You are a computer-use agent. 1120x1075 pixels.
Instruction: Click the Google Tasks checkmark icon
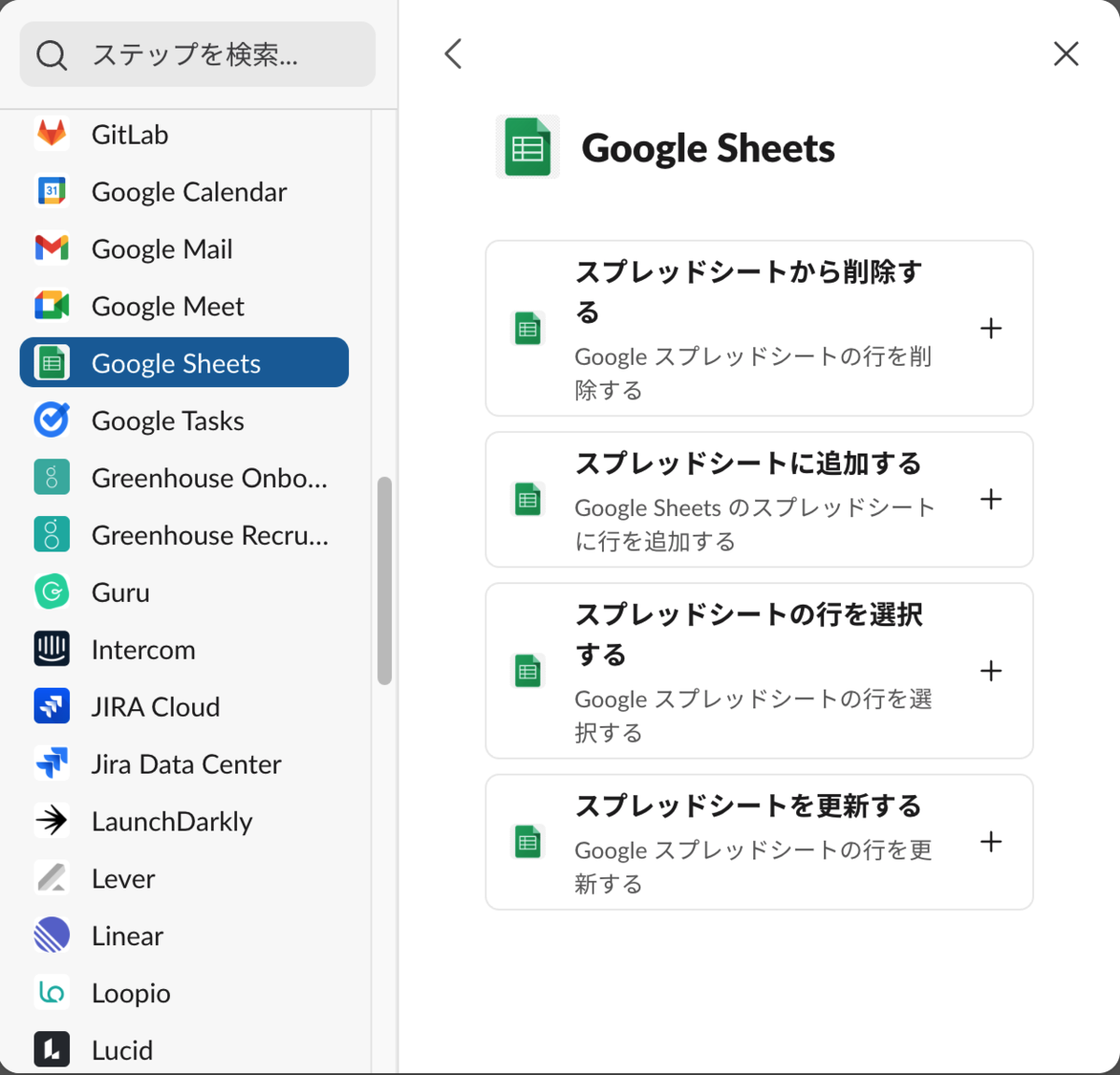pyautogui.click(x=51, y=420)
